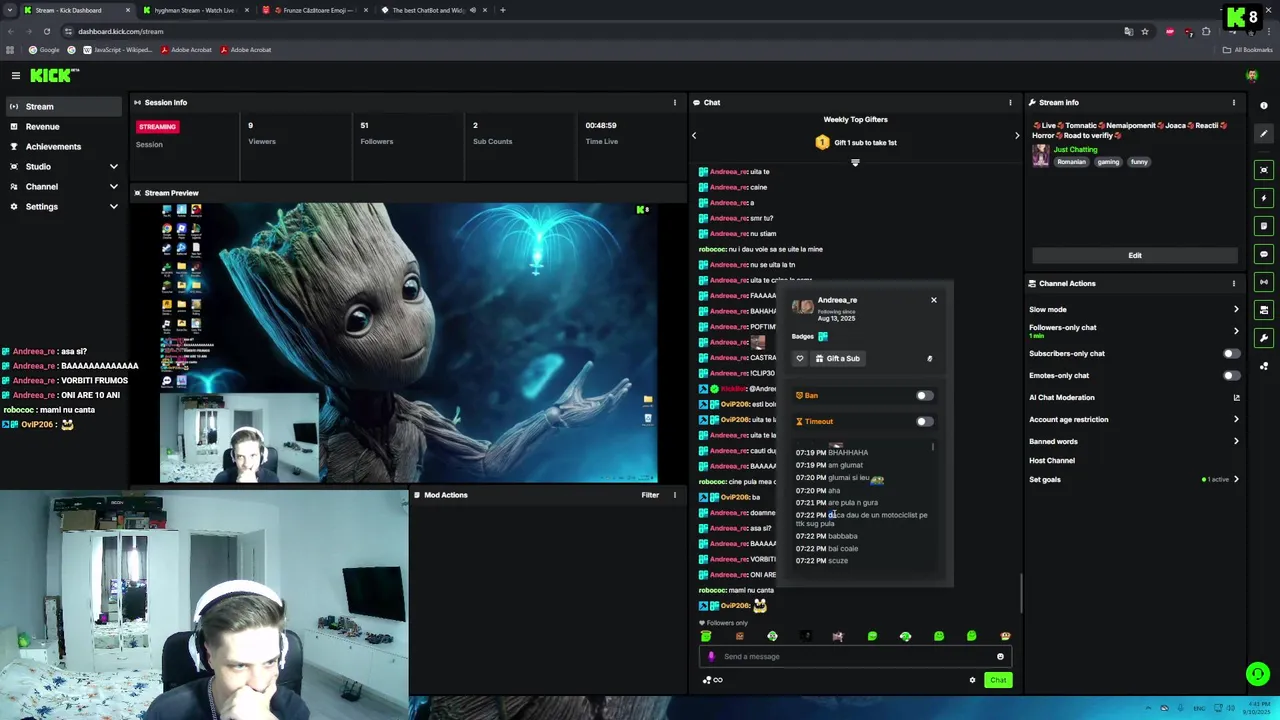
Task: Open the profile avatar at top right
Action: click(1252, 76)
